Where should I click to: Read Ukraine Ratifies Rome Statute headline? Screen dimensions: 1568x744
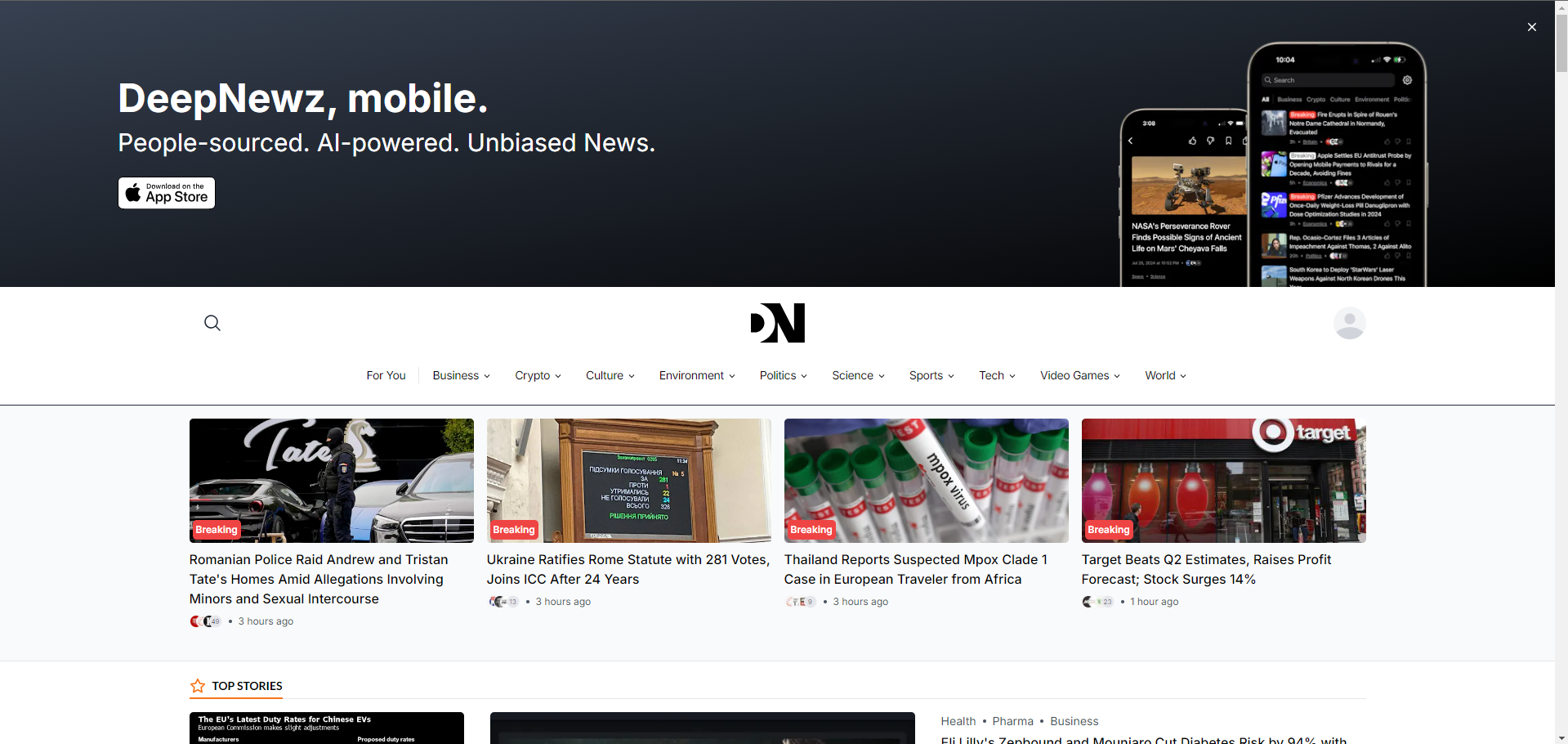tap(628, 569)
